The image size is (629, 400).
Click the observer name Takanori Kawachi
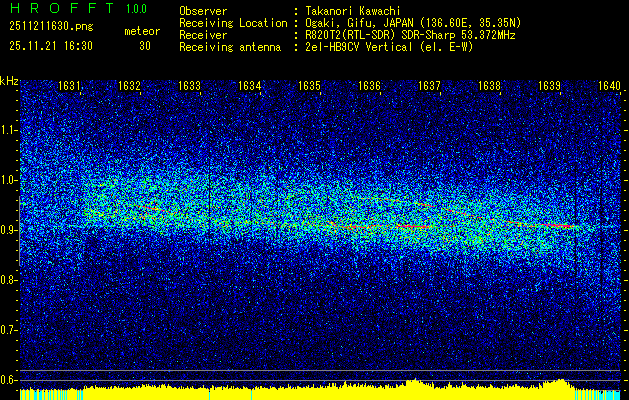coord(353,11)
